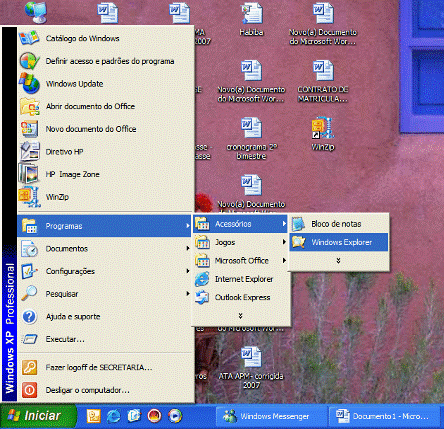Click the Documentos folder icon

(x=29, y=248)
